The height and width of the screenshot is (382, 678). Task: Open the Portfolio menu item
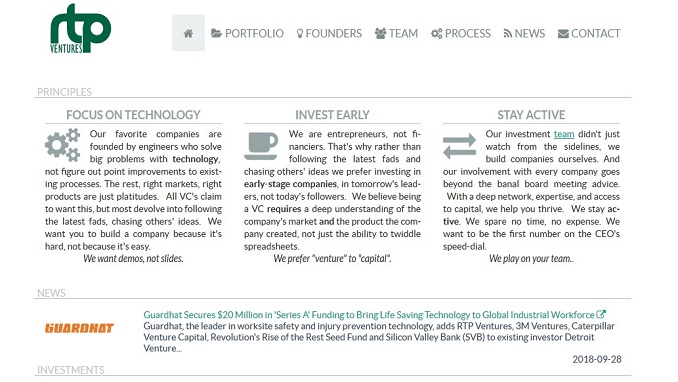coord(247,33)
